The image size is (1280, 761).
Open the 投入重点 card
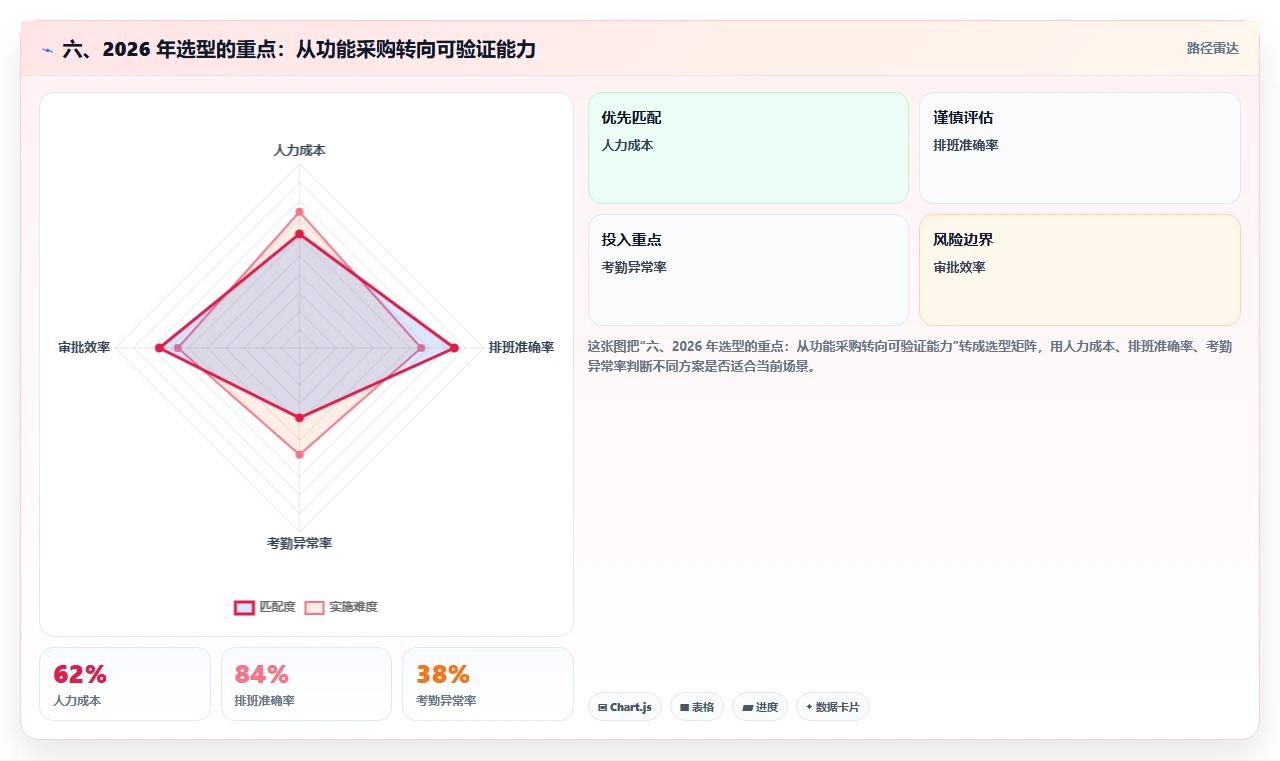click(748, 270)
